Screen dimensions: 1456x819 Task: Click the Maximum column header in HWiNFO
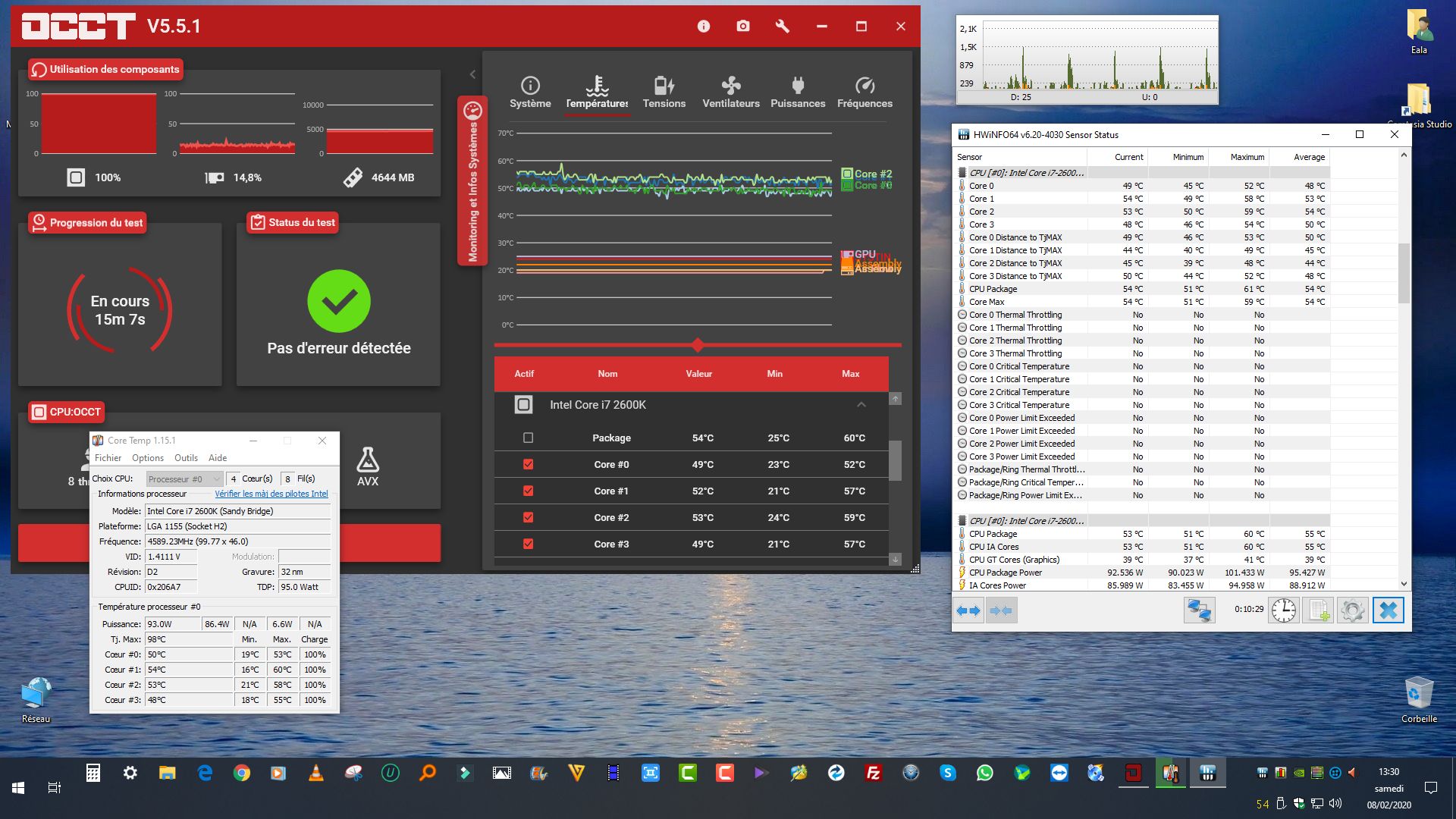click(1238, 157)
